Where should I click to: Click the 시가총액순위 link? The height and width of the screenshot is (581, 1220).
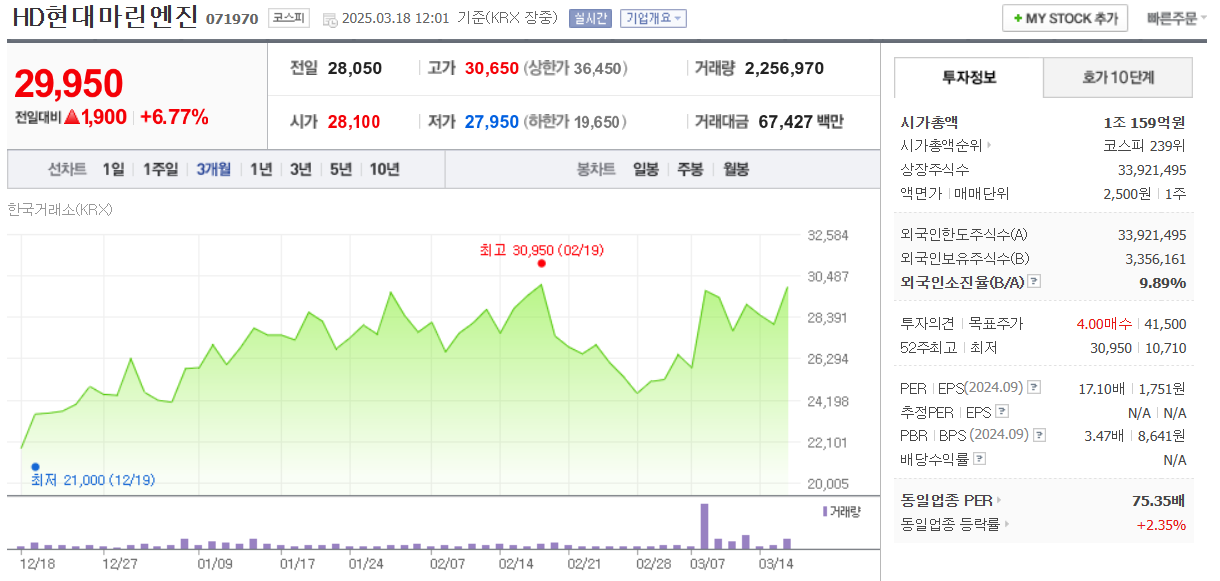941,146
